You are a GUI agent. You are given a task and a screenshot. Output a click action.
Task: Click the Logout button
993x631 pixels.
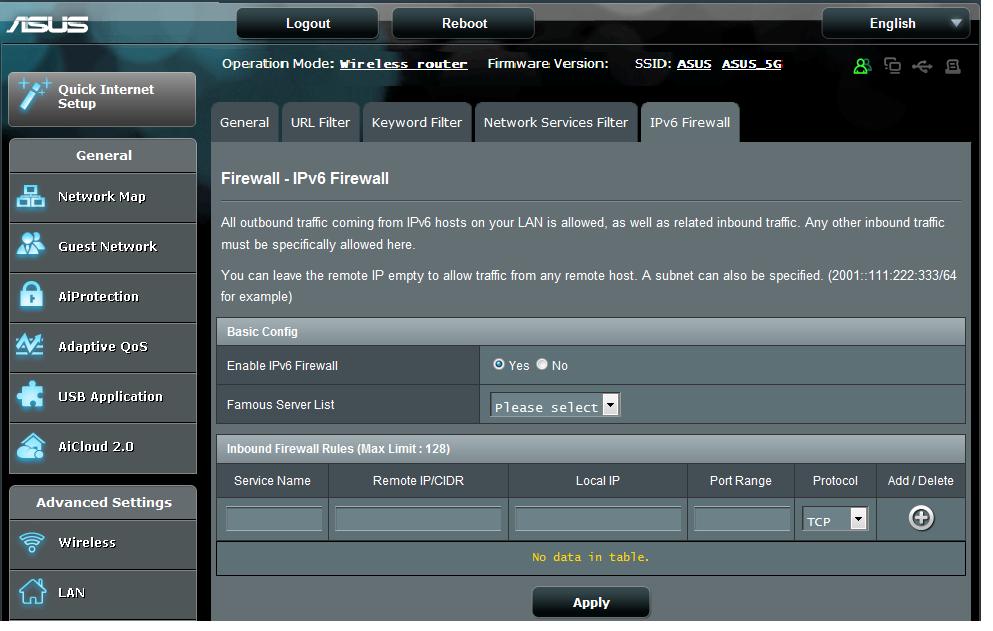pos(308,23)
